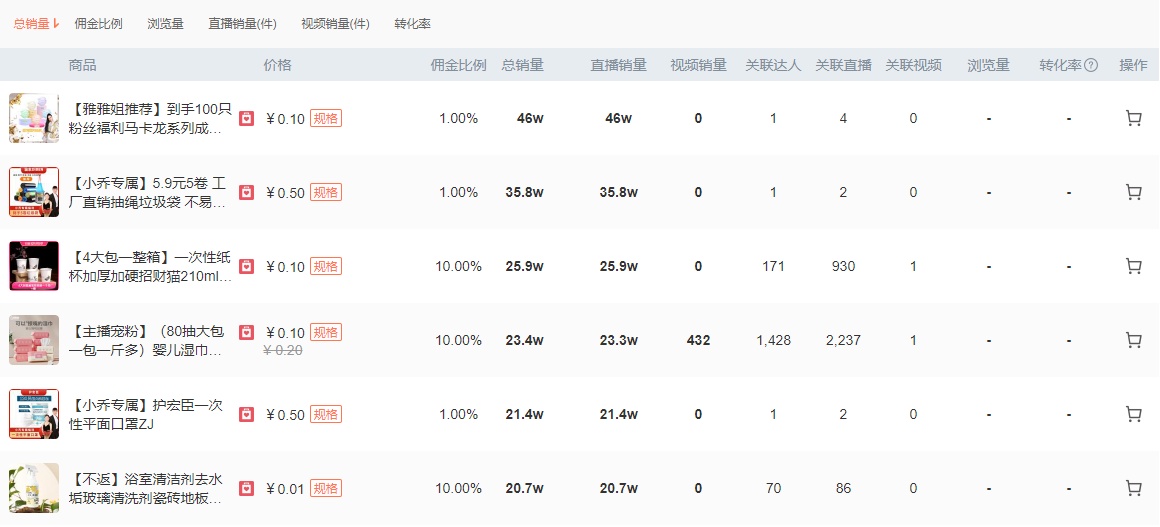
Task: Open the 【4大包一整箱】一次性纸杯 product title
Action: [x=150, y=266]
